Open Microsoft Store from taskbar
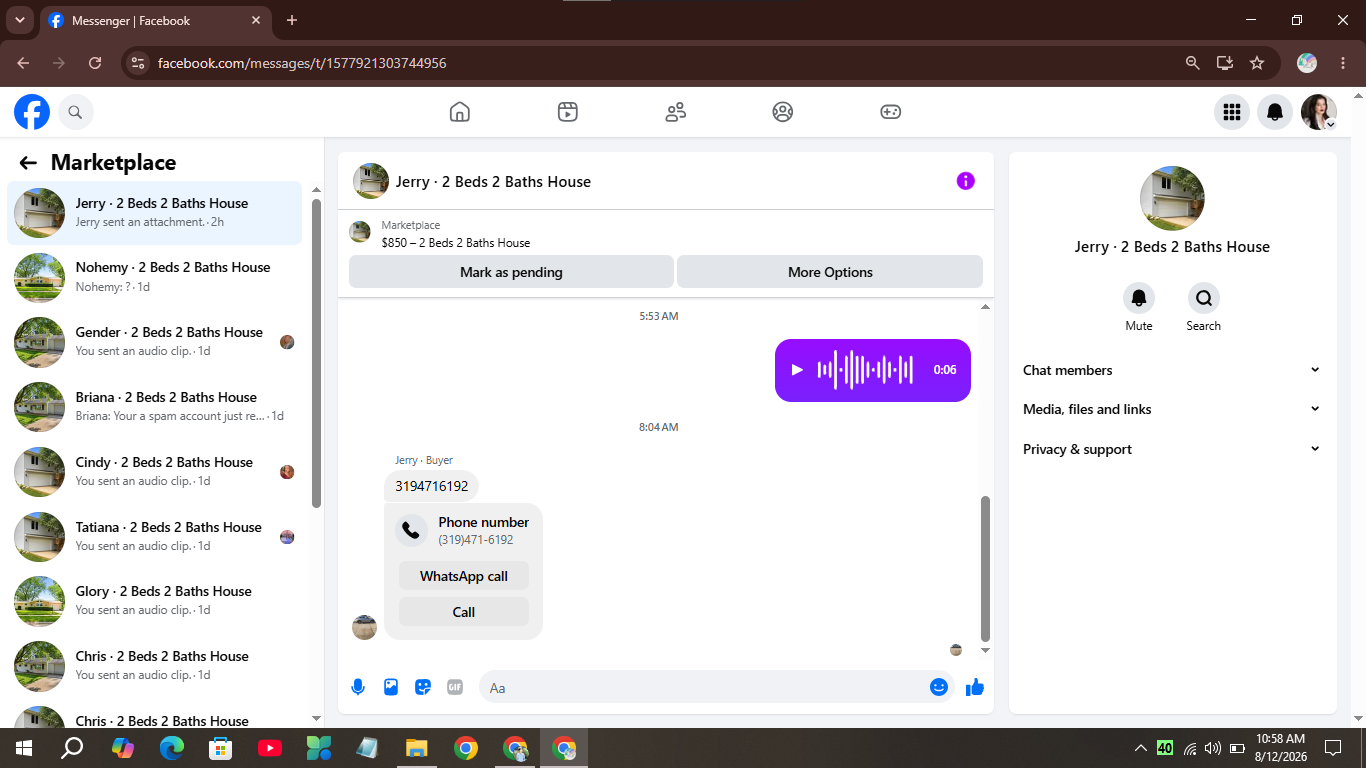Image resolution: width=1366 pixels, height=768 pixels. pyautogui.click(x=220, y=748)
